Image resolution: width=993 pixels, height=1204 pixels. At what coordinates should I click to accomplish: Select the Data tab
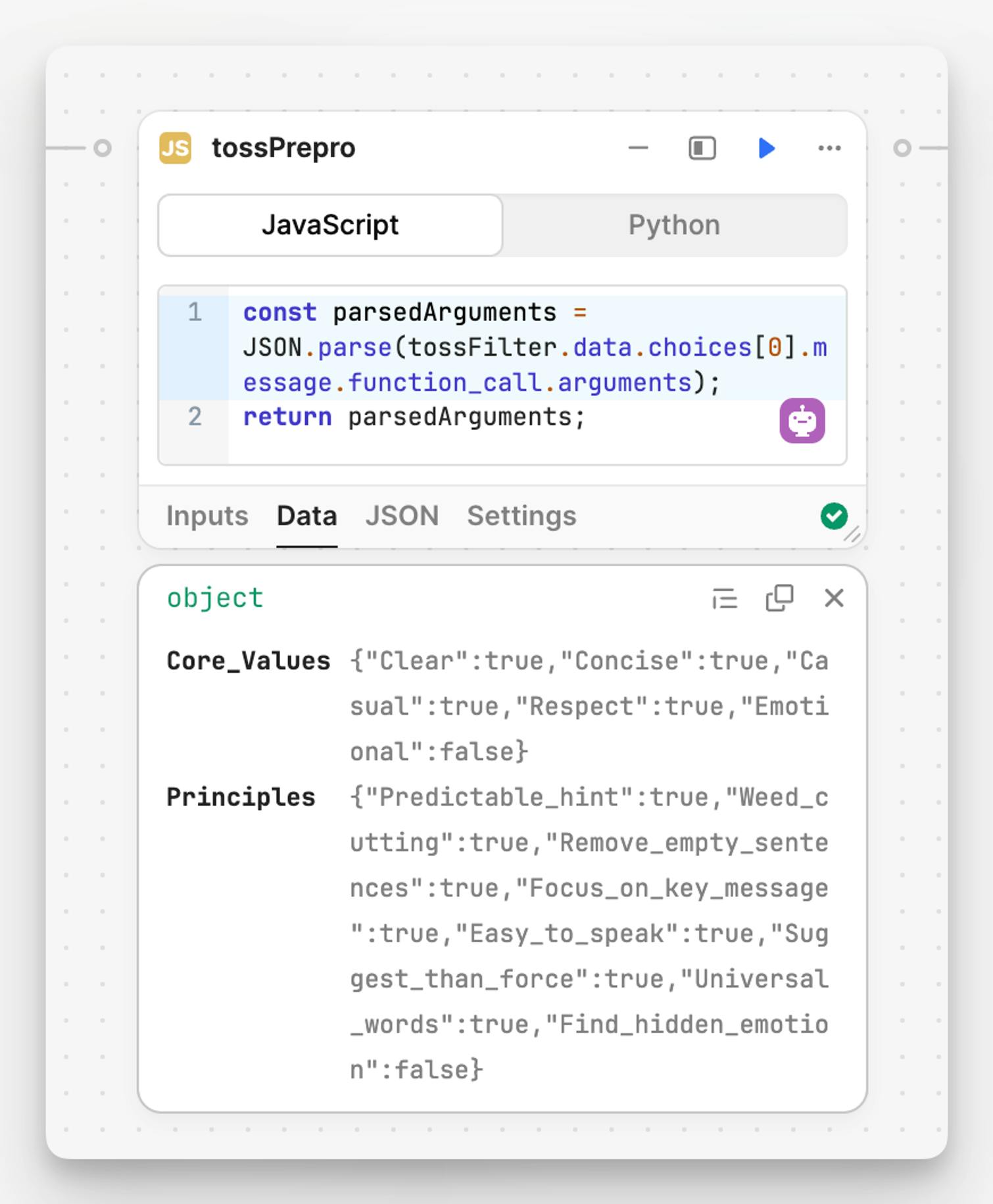pos(306,516)
